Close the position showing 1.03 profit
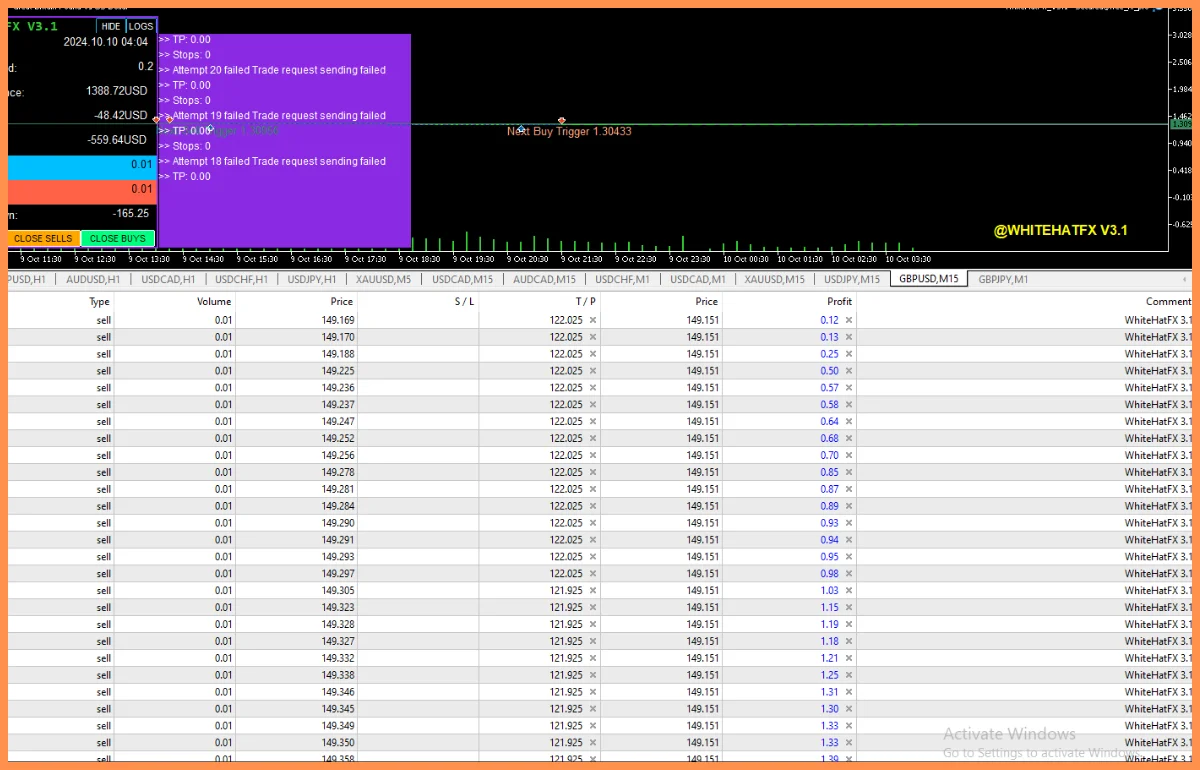The width and height of the screenshot is (1200, 770). pyautogui.click(x=849, y=590)
